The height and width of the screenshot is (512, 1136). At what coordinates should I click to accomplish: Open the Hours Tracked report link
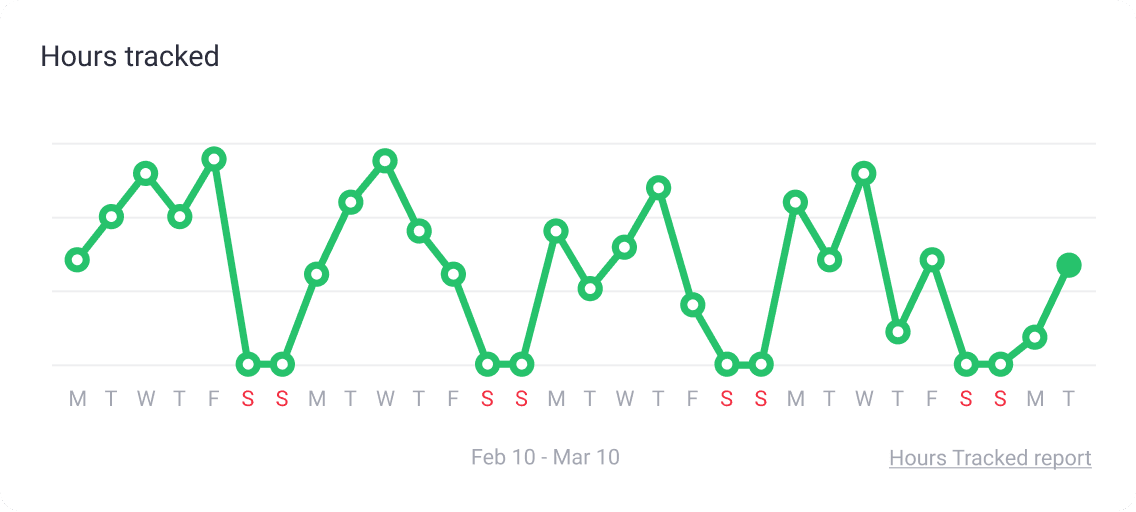tap(990, 458)
